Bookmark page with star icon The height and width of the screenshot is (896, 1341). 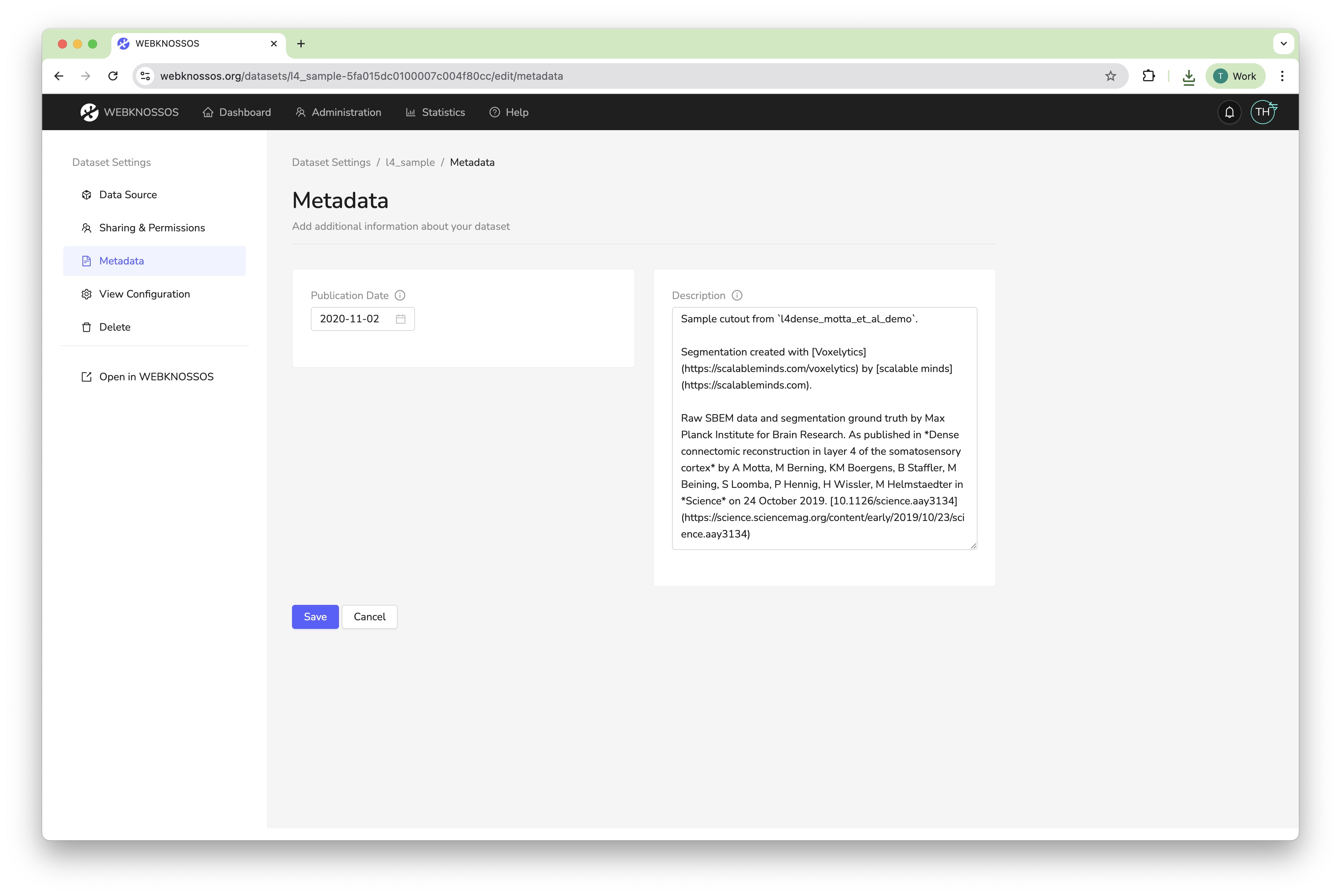(1110, 76)
